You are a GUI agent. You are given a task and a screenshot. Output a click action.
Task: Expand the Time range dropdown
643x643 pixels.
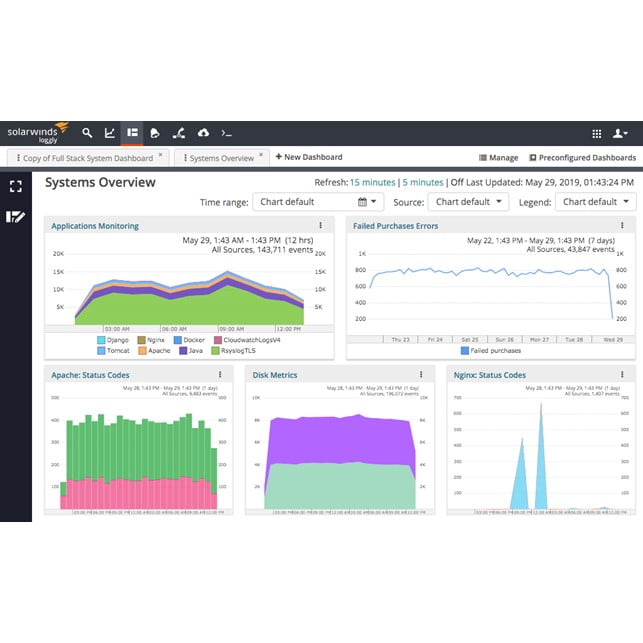(314, 202)
